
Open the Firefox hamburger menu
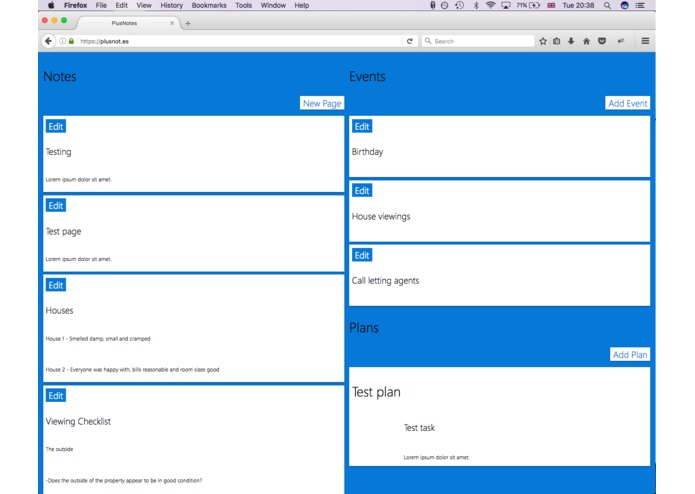click(645, 41)
